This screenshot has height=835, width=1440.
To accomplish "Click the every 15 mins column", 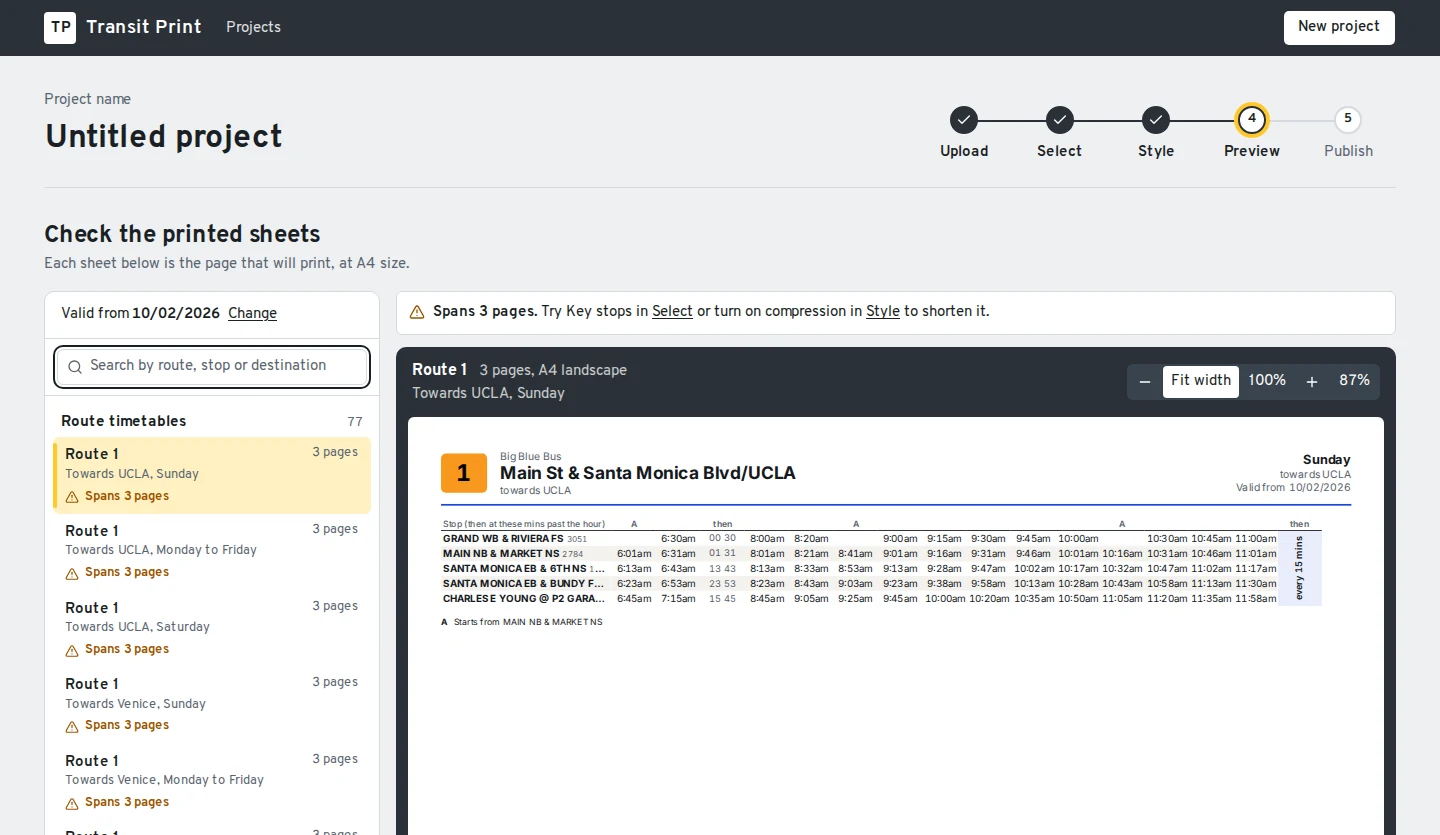I will 1299,568.
